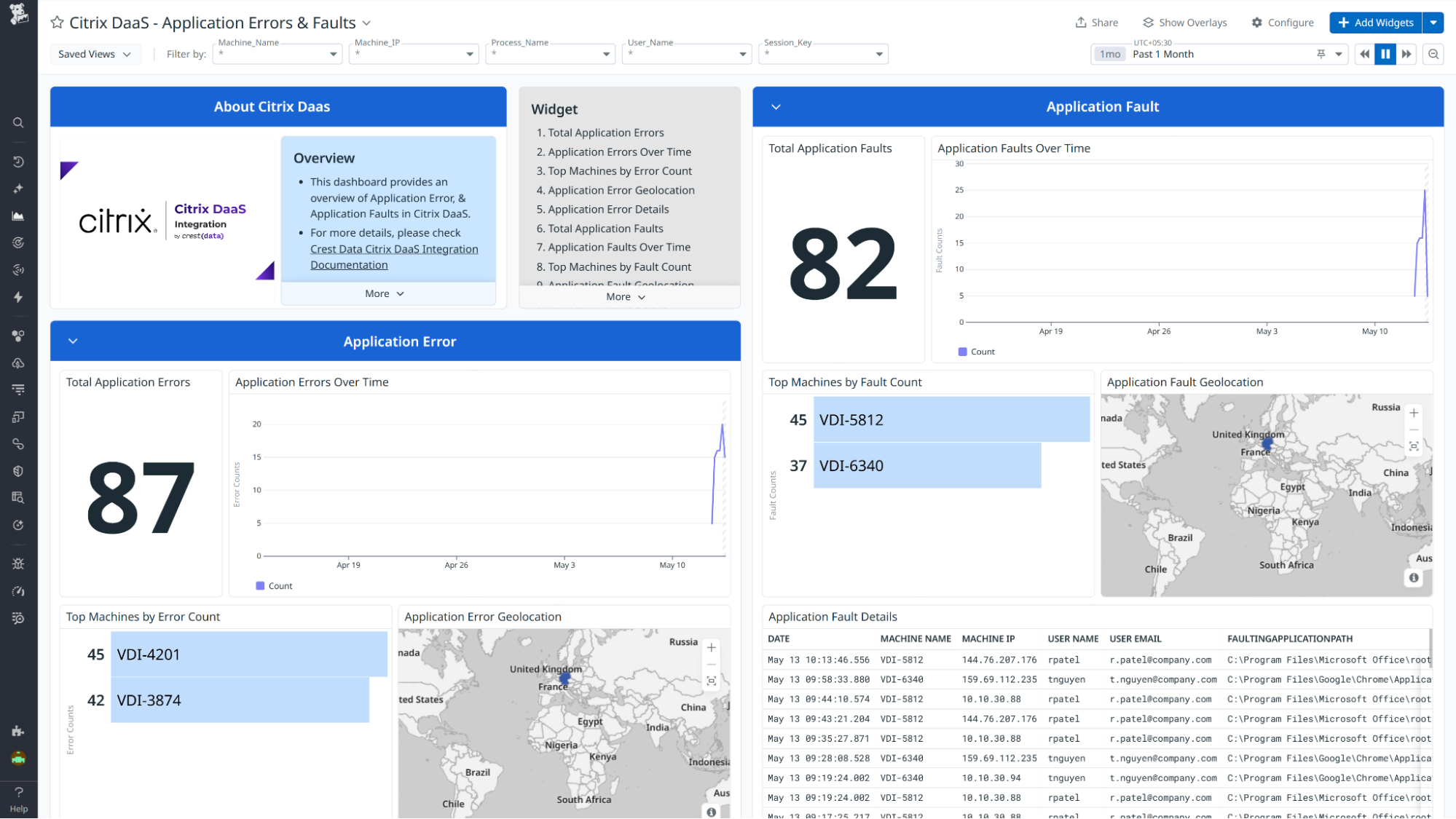Image resolution: width=1456 pixels, height=819 pixels.
Task: Sort table by MACHINE IP column header
Action: click(x=988, y=639)
